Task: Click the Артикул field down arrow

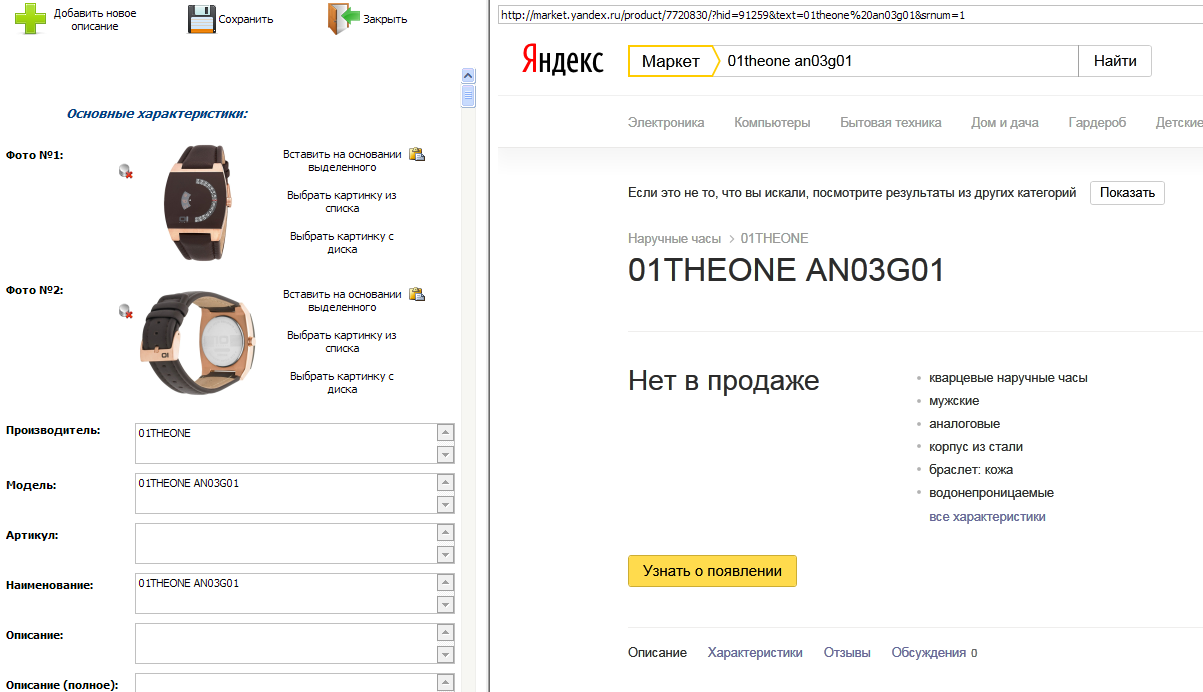Action: coord(446,554)
